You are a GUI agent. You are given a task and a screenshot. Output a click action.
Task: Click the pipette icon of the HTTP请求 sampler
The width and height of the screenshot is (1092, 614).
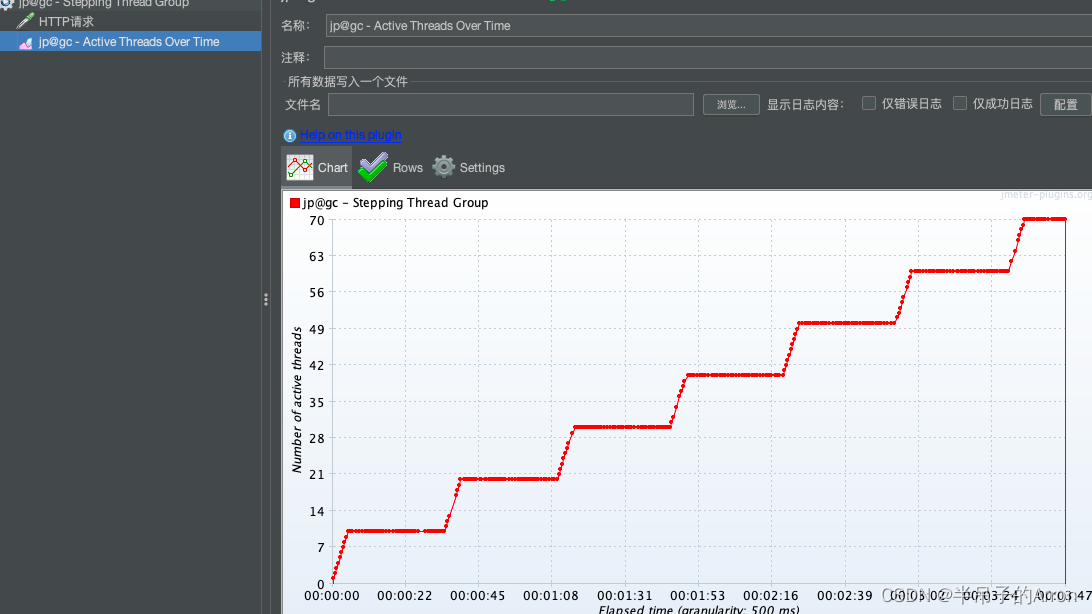26,20
